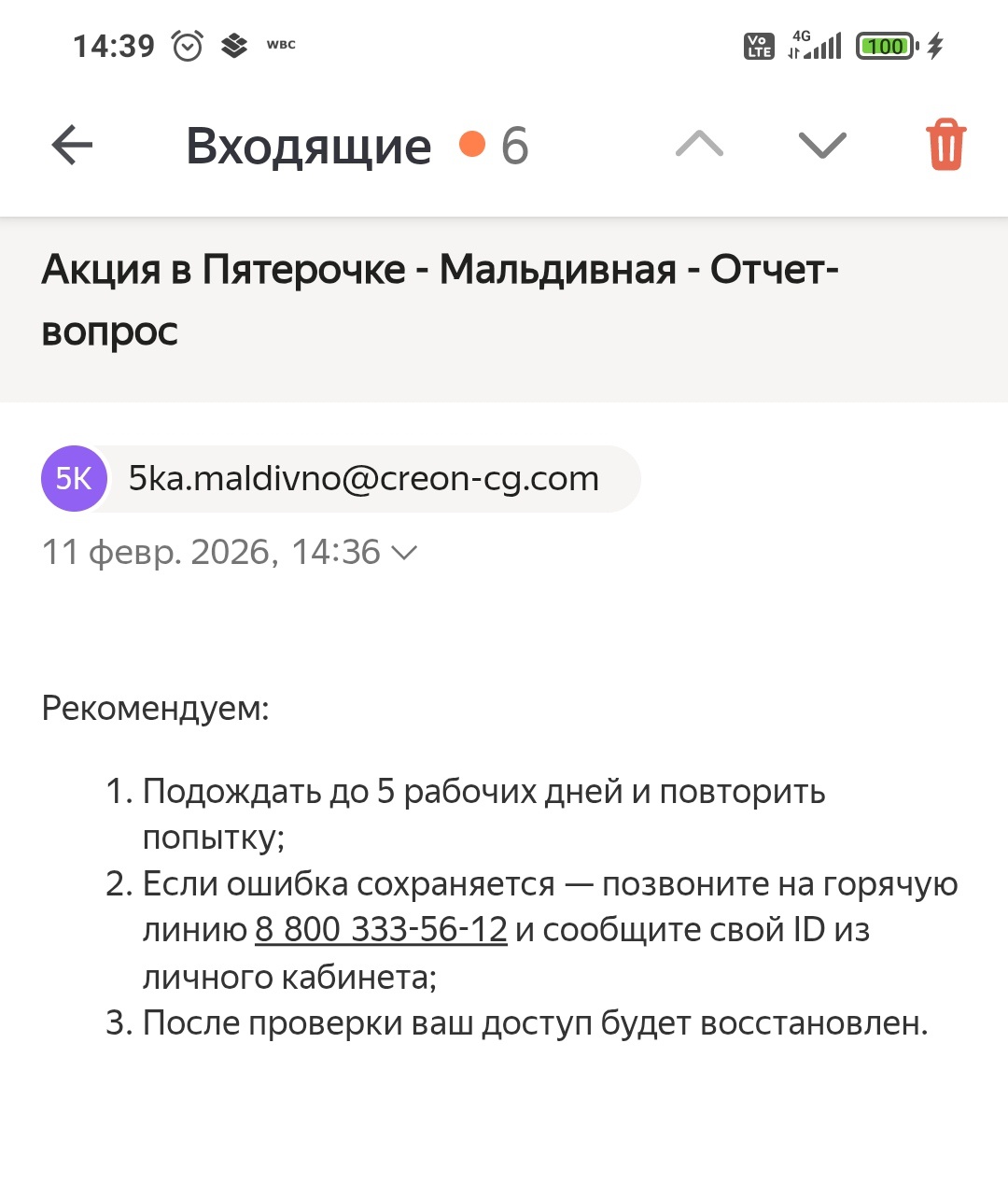Call hotline 8 800 333-56-12 link

pyautogui.click(x=381, y=930)
